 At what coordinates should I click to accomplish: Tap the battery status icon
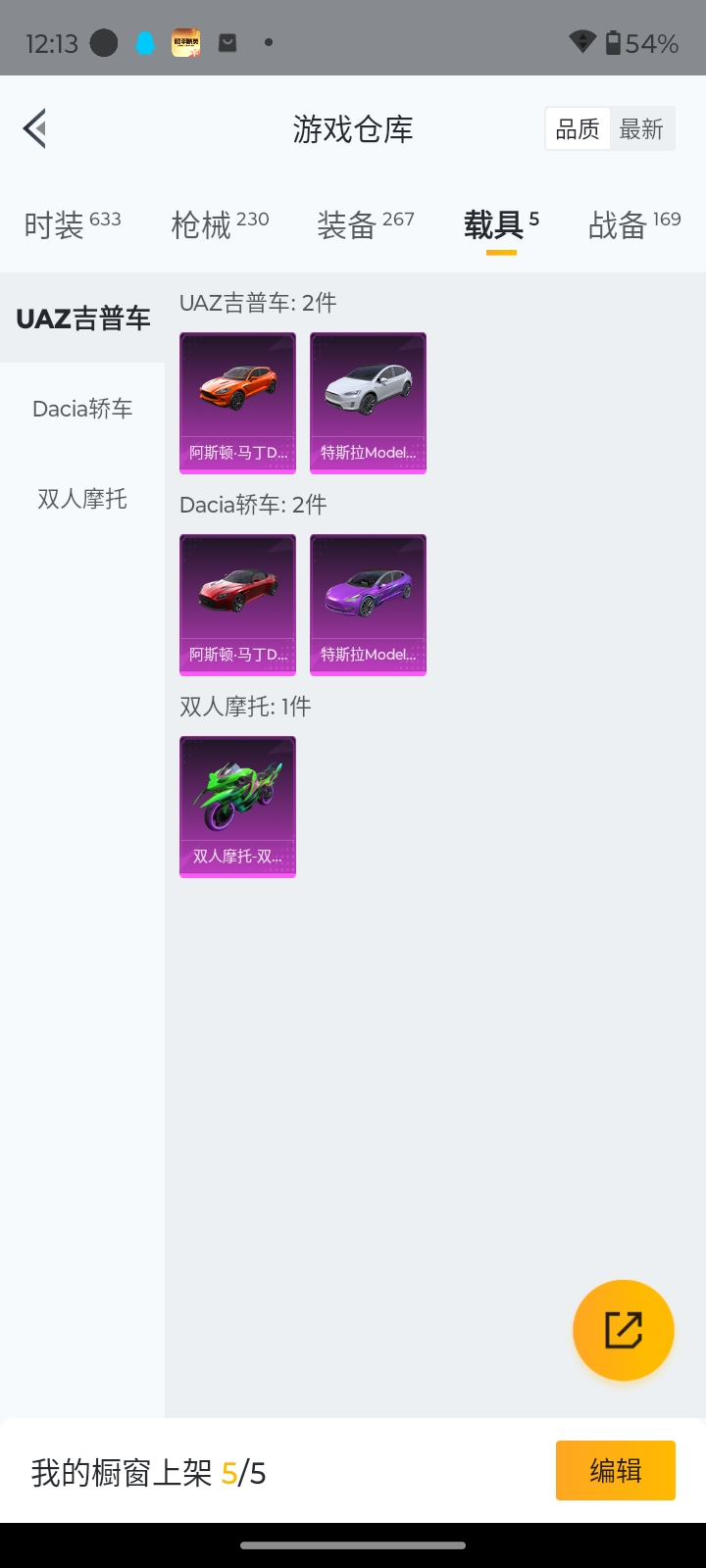613,43
